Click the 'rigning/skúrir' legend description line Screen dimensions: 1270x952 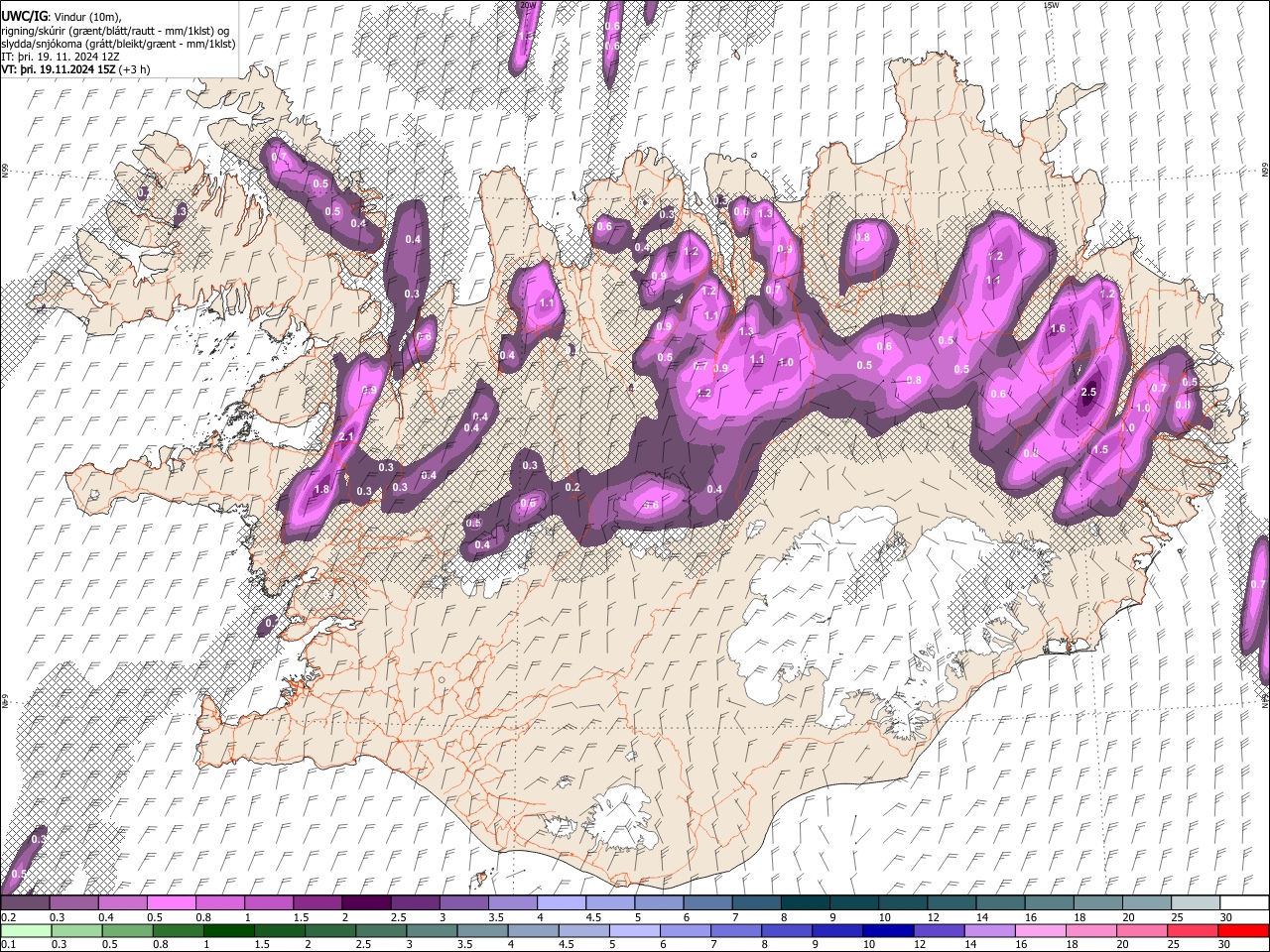(x=117, y=31)
